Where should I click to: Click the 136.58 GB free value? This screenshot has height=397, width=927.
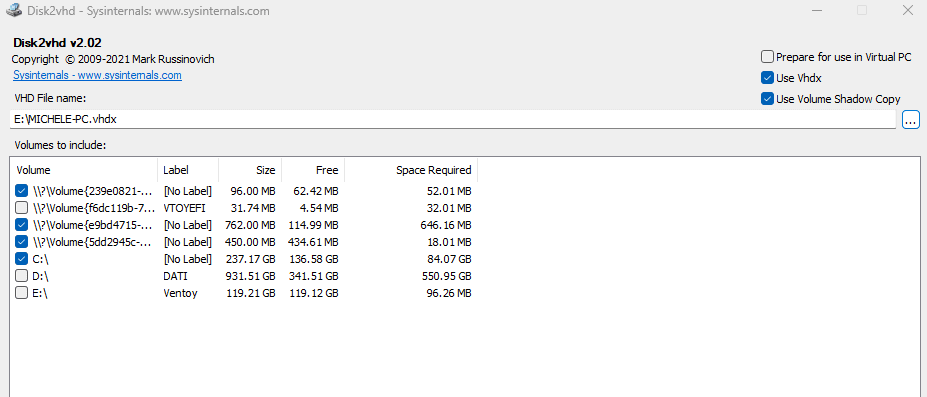pyautogui.click(x=313, y=258)
